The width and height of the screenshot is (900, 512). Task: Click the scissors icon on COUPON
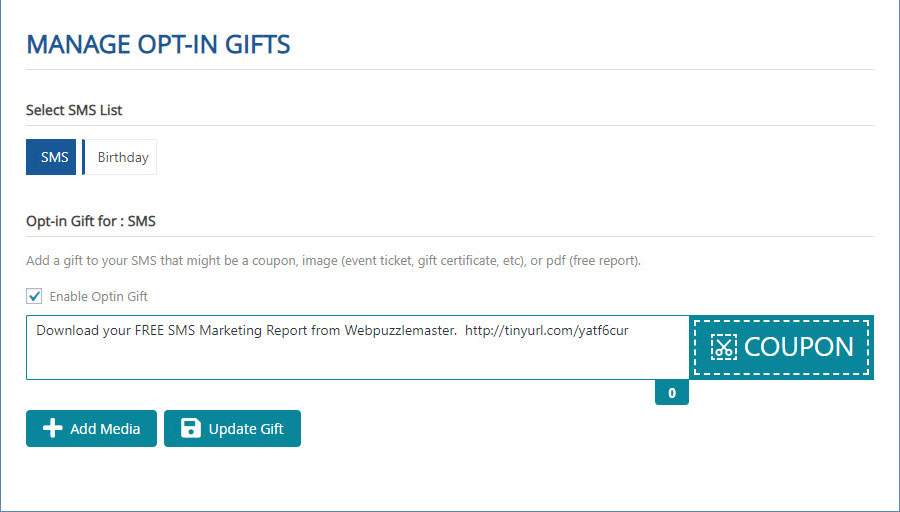tap(723, 347)
